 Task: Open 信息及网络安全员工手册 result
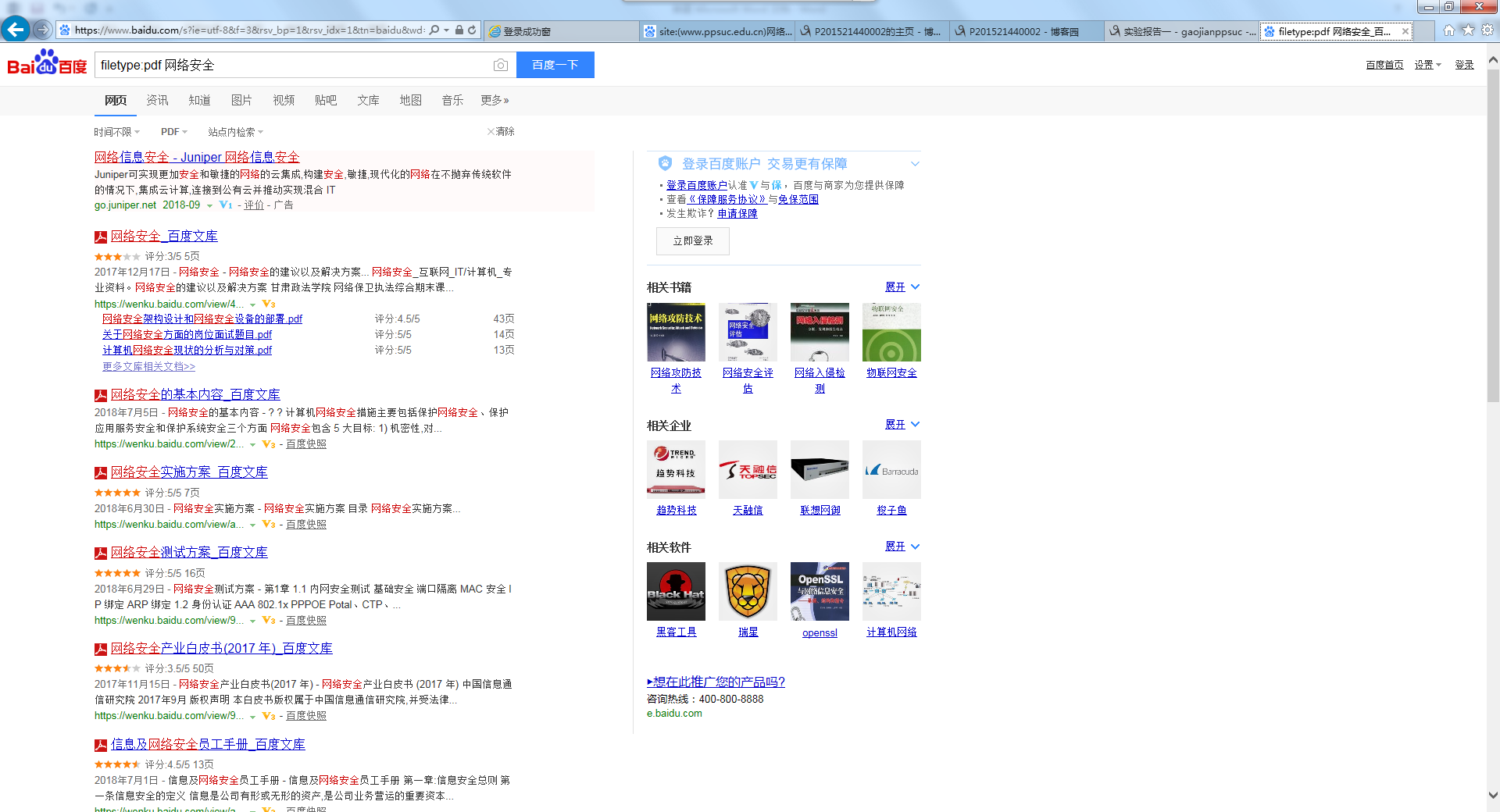[x=208, y=745]
